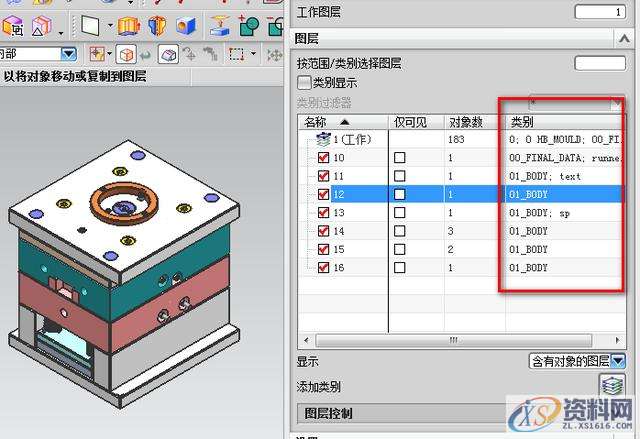
Task: Click the blue return arrow icon
Action: tap(146, 54)
